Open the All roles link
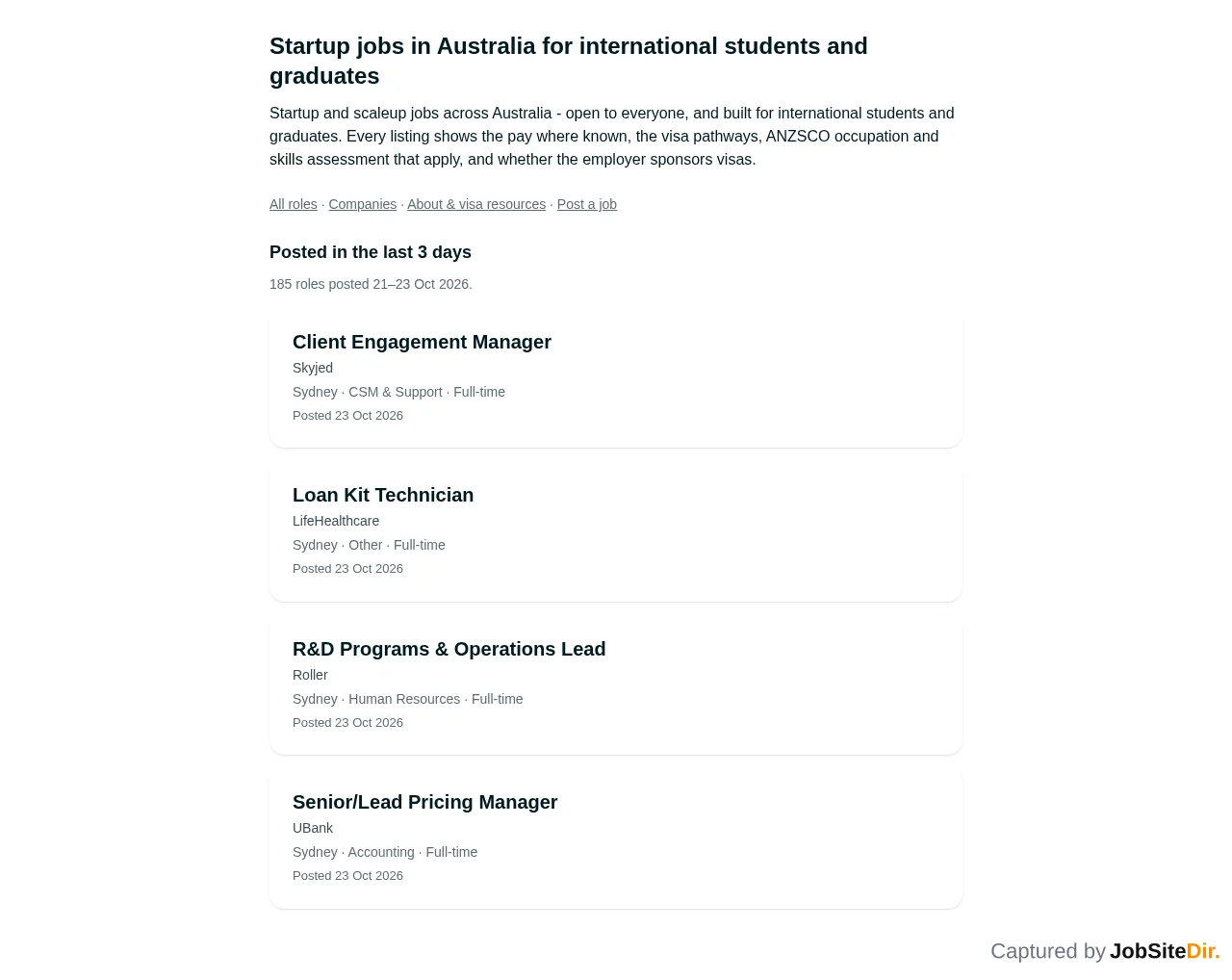 click(x=294, y=204)
